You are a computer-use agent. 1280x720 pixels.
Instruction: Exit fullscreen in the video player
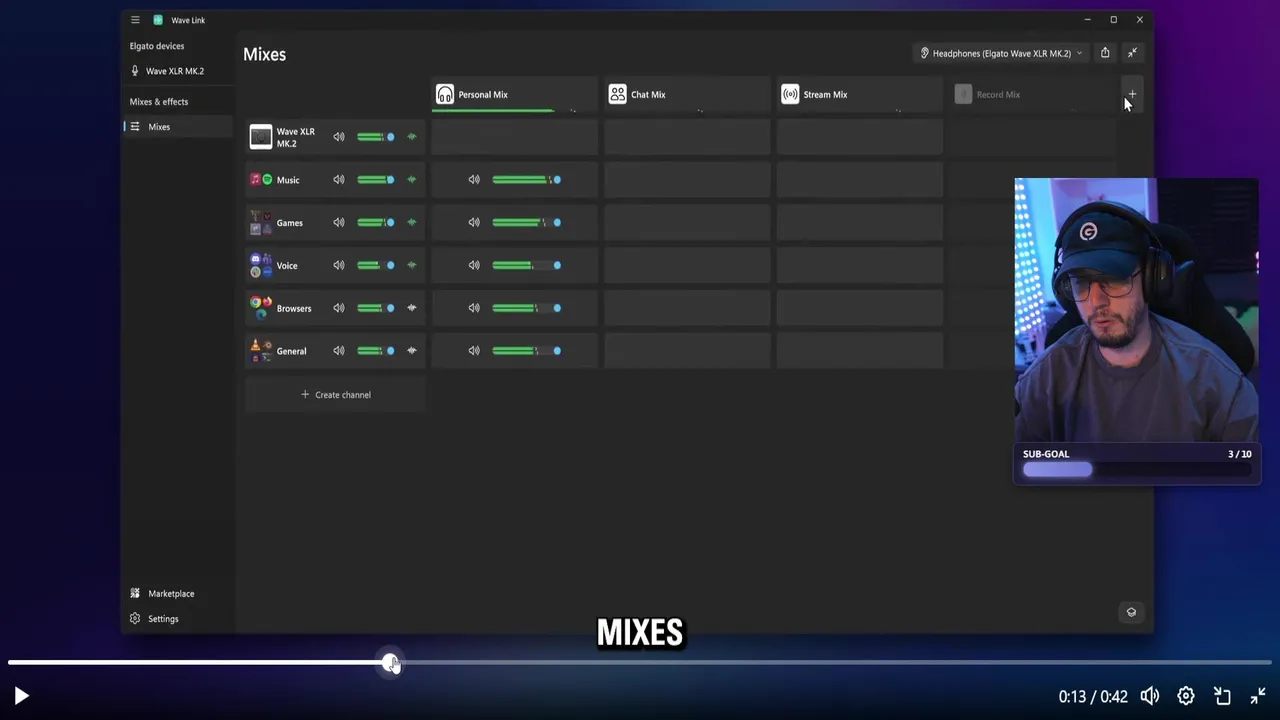1258,696
